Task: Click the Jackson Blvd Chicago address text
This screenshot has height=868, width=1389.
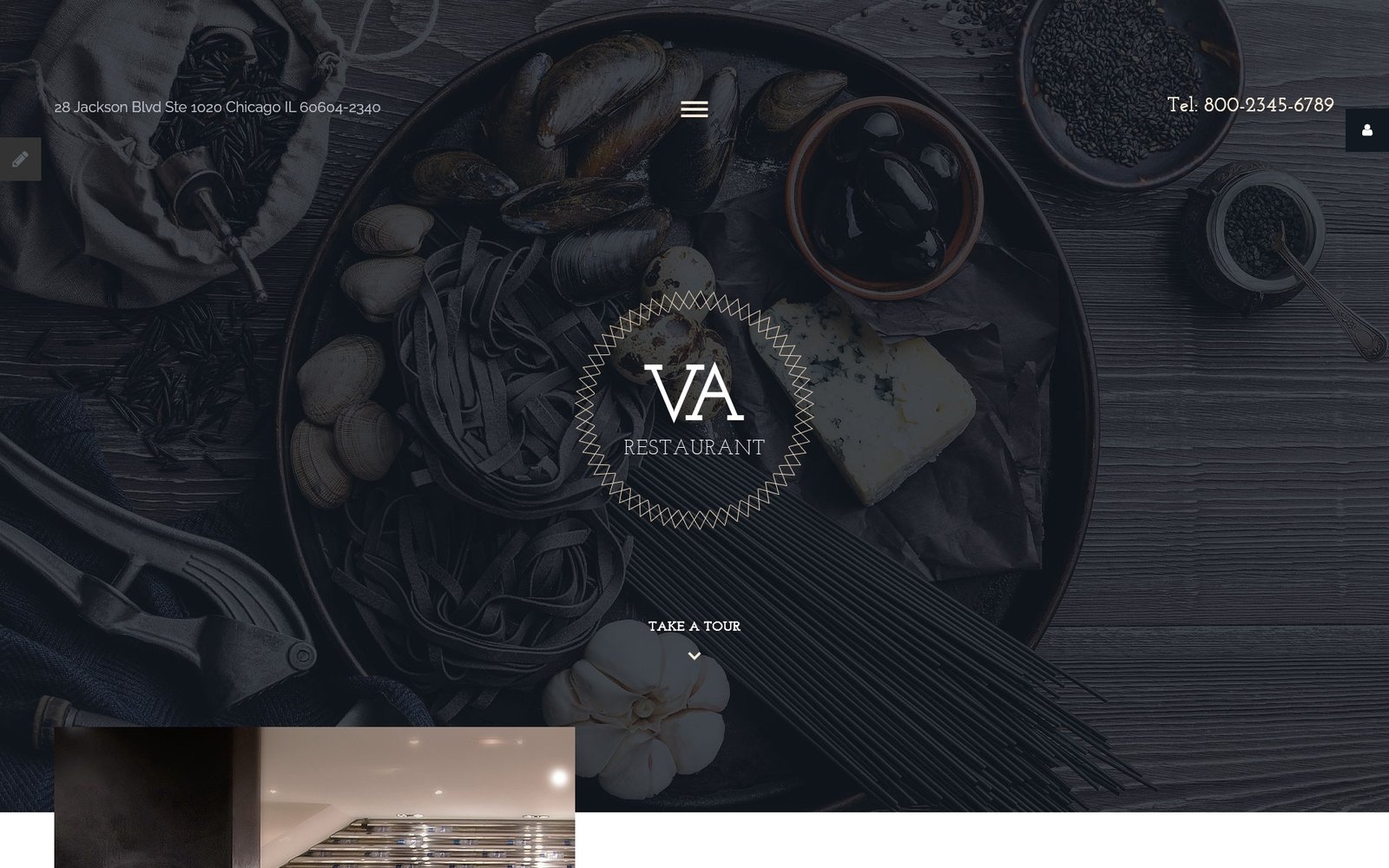Action: point(217,107)
